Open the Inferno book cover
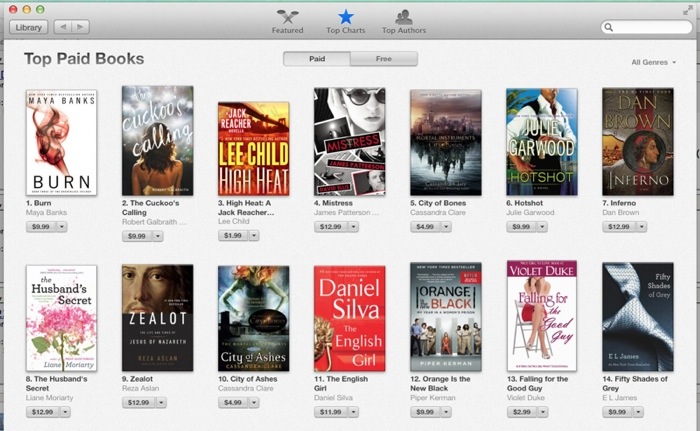The height and width of the screenshot is (431, 700). [x=638, y=141]
